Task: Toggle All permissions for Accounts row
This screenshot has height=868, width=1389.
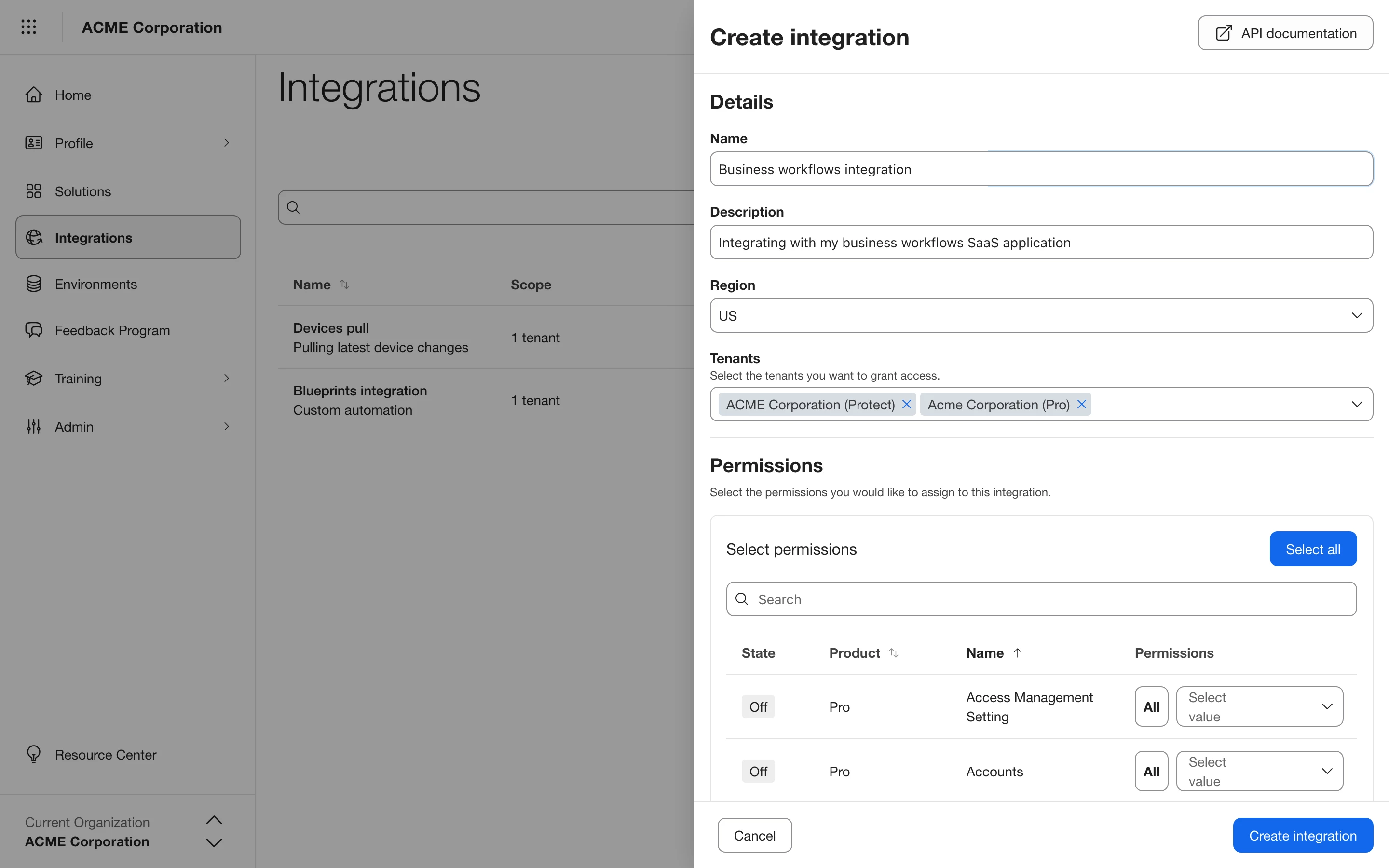Action: click(x=1151, y=771)
